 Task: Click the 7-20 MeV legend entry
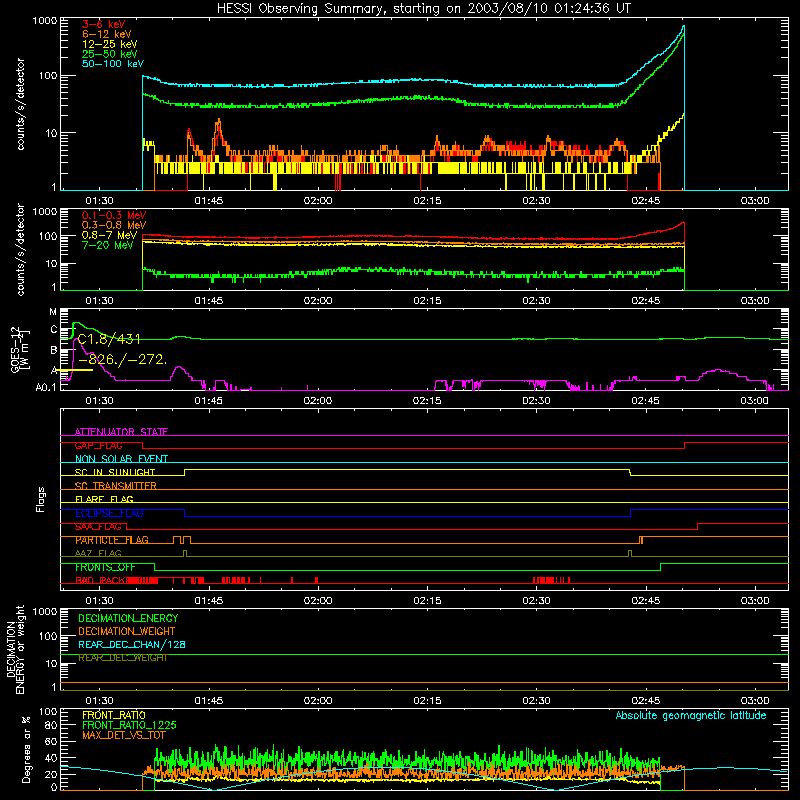(x=108, y=245)
